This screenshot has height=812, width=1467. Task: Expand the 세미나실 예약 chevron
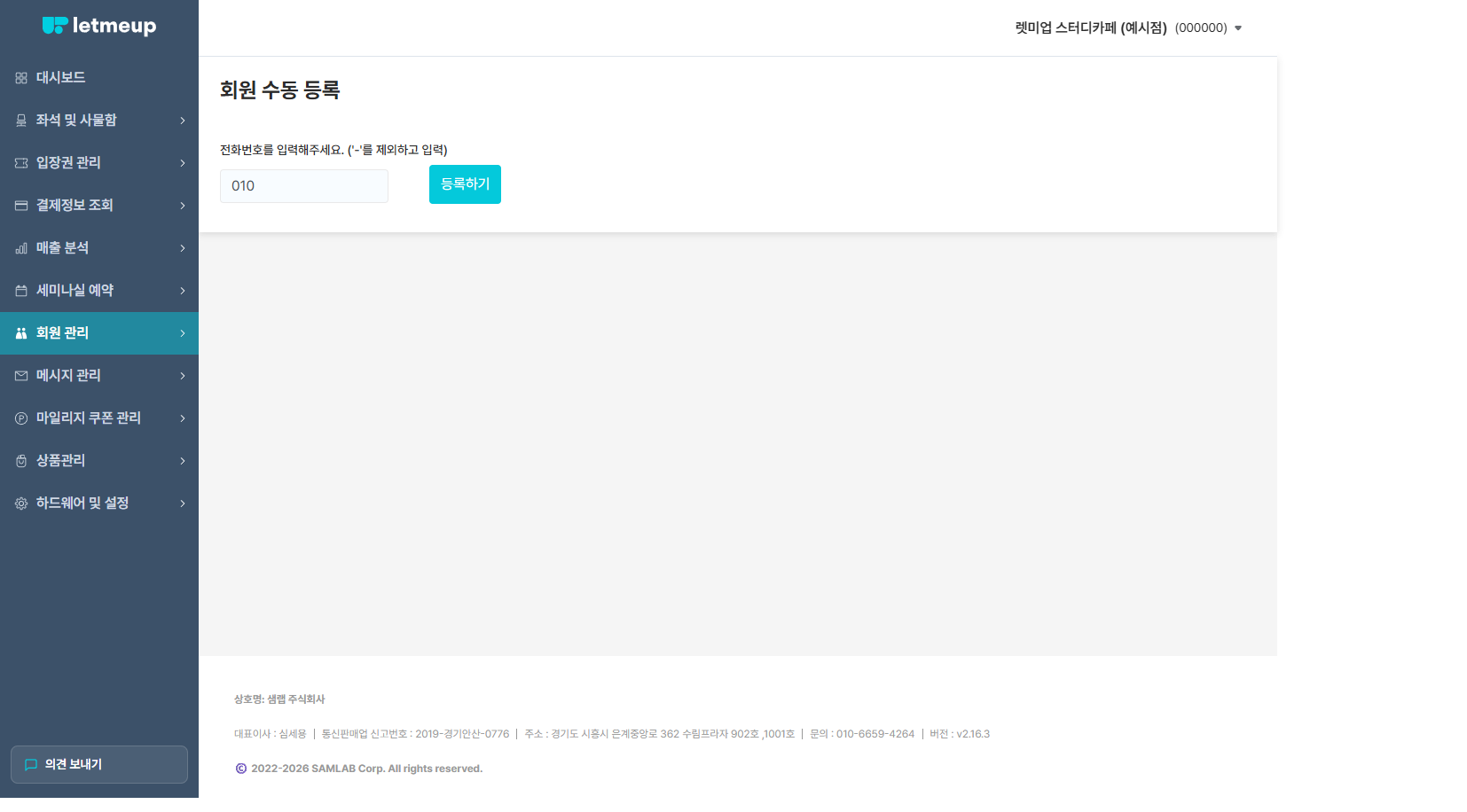[183, 291]
